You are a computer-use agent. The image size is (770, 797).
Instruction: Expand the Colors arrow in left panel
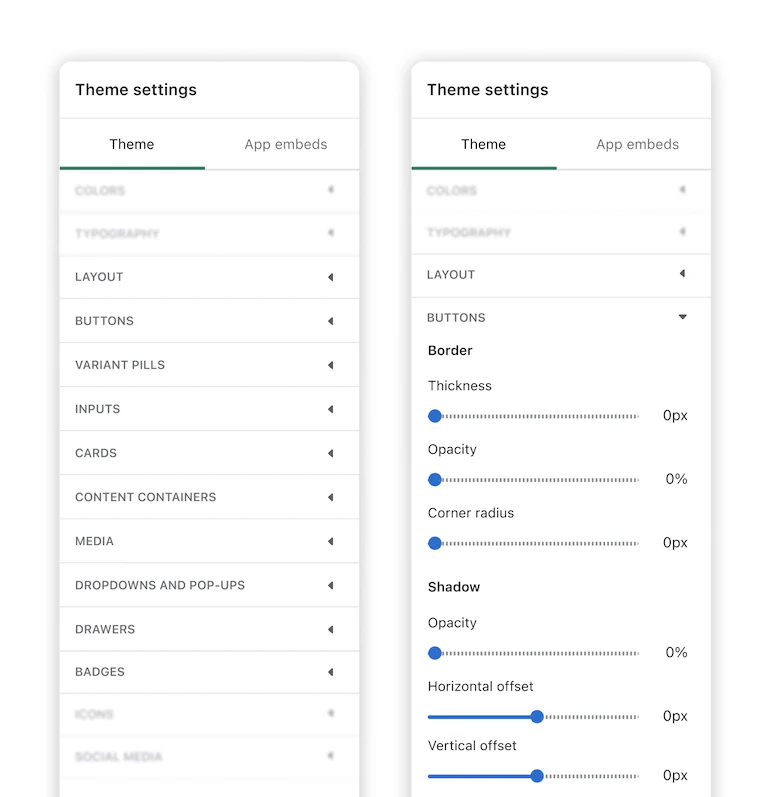pyautogui.click(x=331, y=190)
